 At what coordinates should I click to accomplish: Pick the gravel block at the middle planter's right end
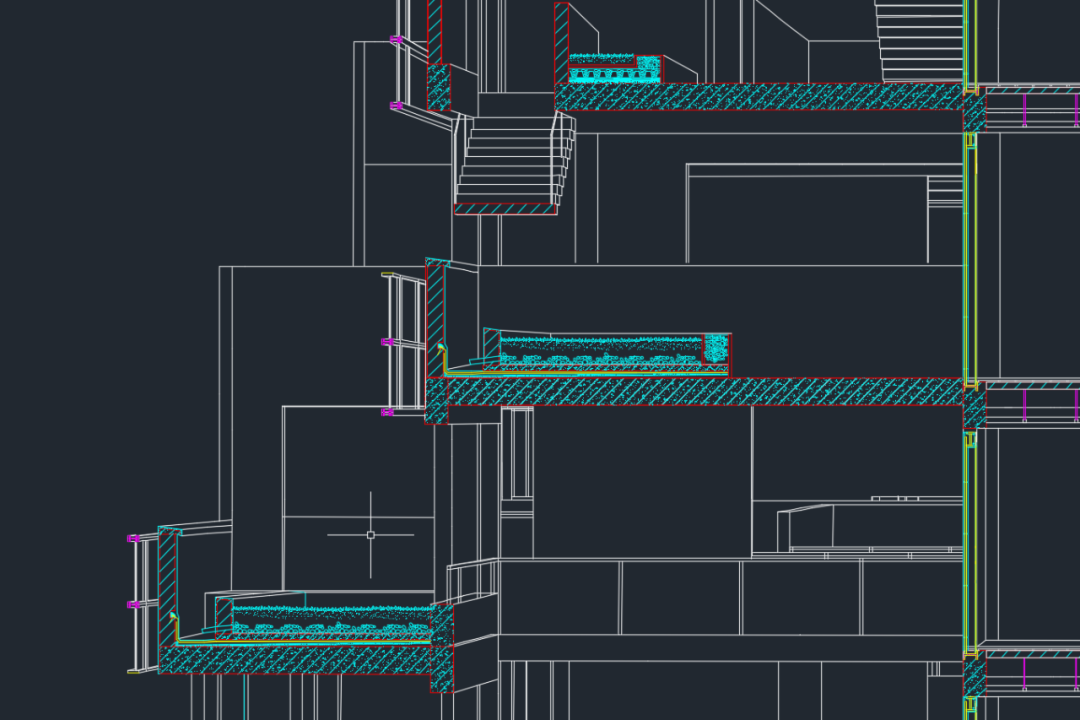point(716,349)
